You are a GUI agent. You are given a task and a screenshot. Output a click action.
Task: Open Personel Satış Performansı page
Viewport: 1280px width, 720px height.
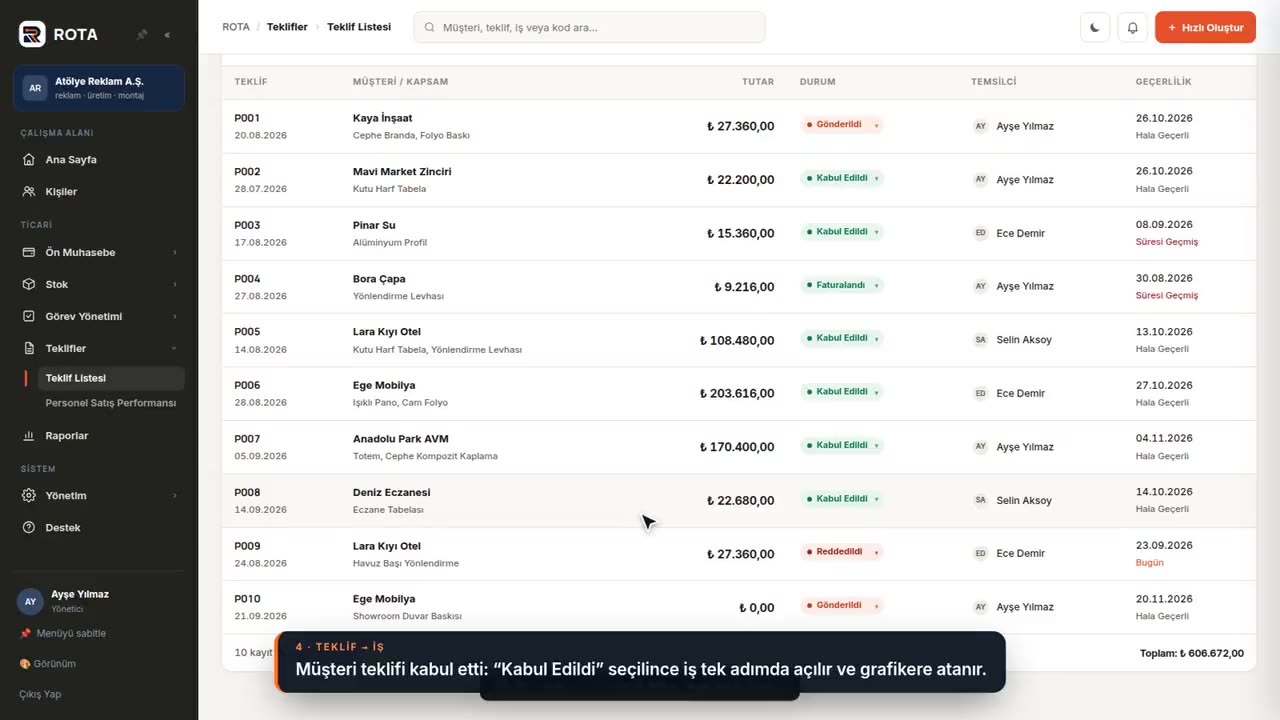point(110,403)
